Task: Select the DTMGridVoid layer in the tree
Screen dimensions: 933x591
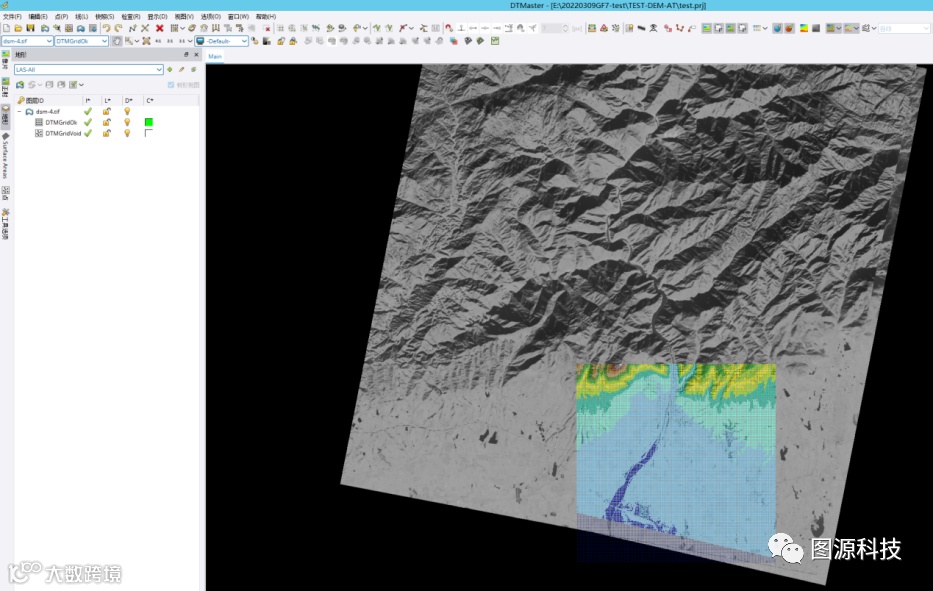Action: pos(63,133)
